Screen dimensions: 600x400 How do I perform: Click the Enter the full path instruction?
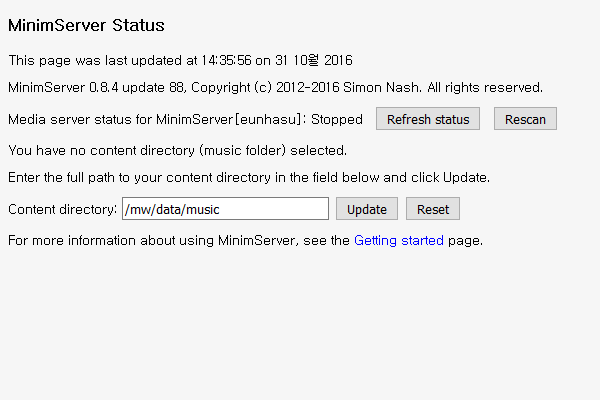coord(248,177)
